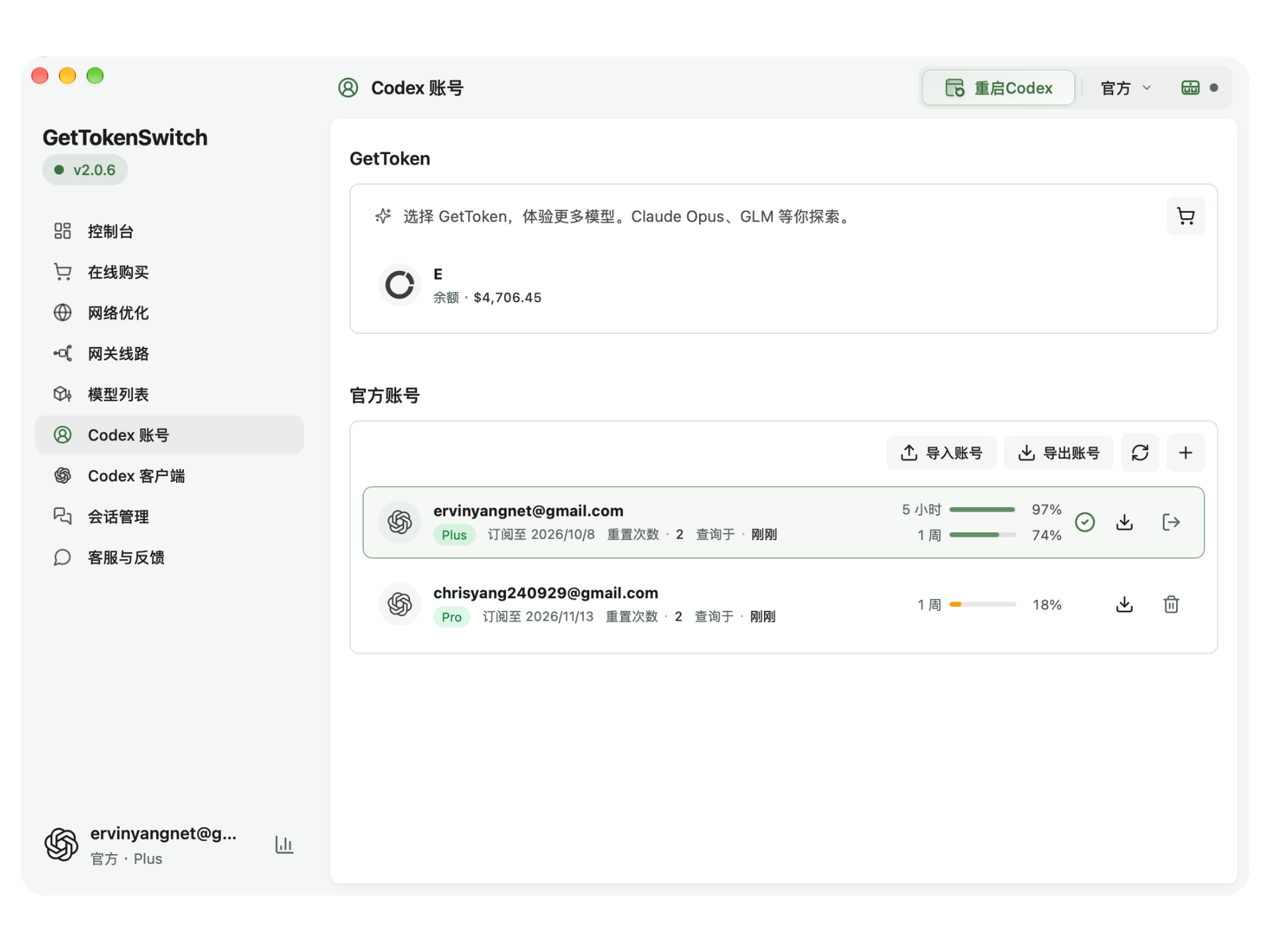
Task: Click the 导入账号 button
Action: coord(941,453)
